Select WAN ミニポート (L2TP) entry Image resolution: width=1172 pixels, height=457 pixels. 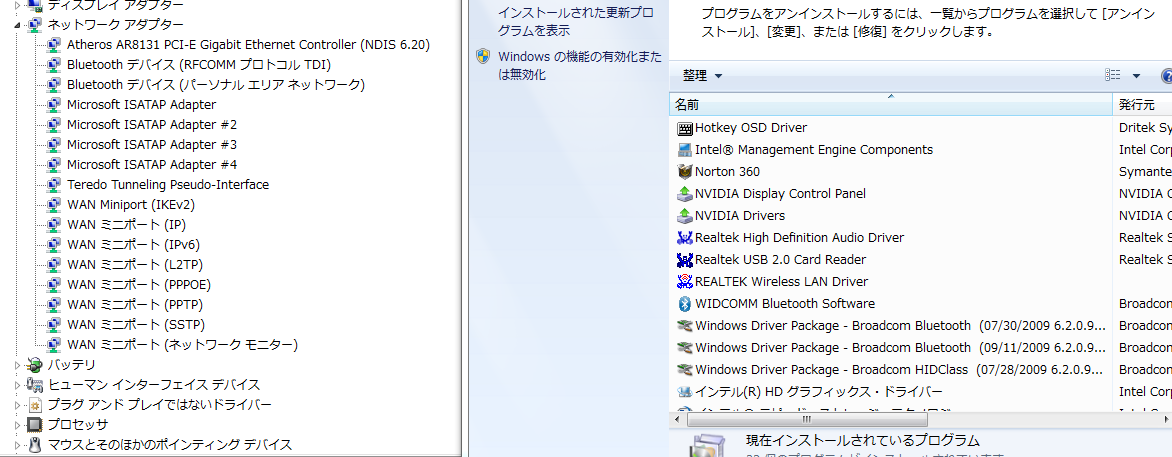(x=135, y=265)
